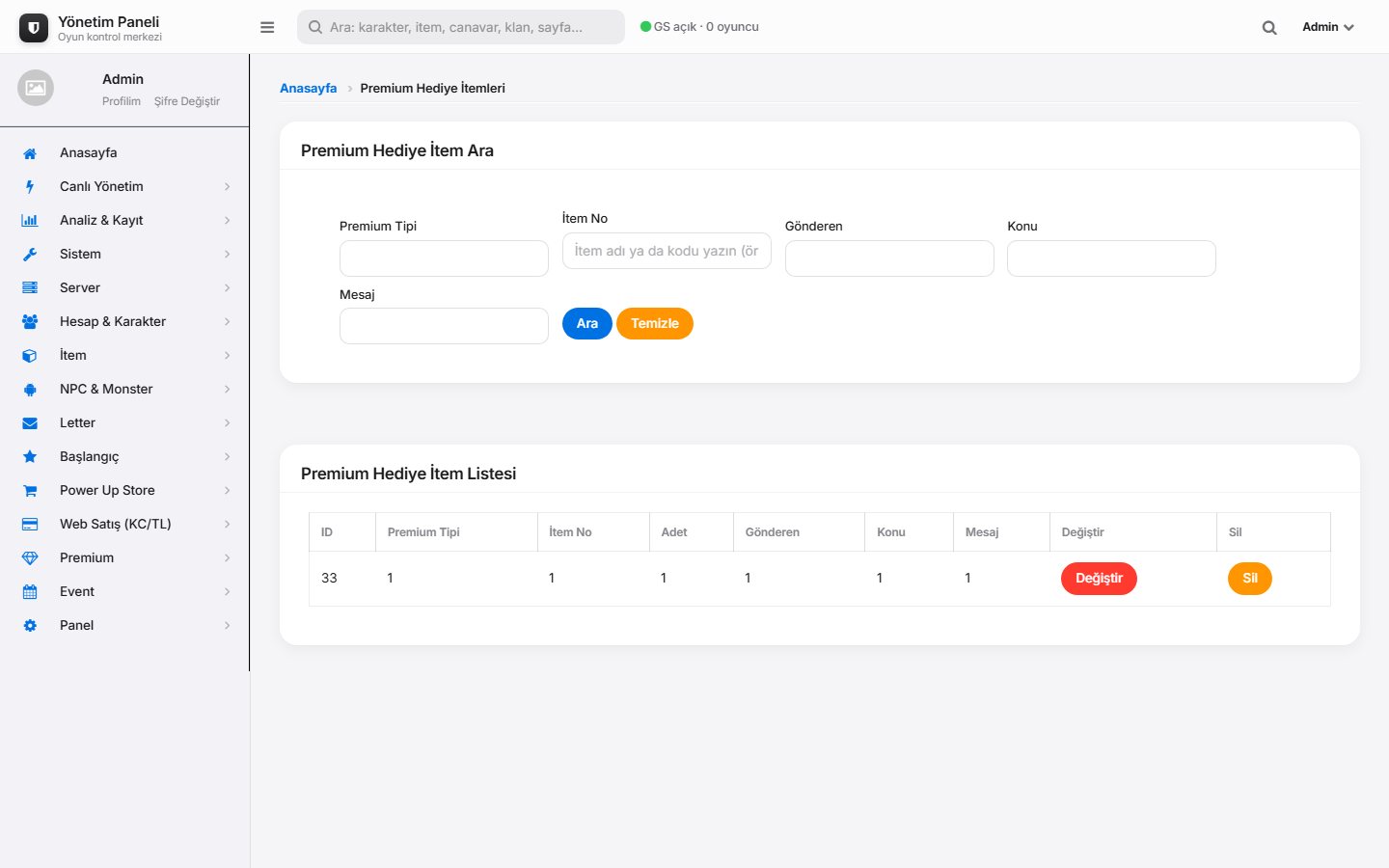Open the Power Up Store menu item
Viewport: 1389px width, 868px height.
pos(124,491)
